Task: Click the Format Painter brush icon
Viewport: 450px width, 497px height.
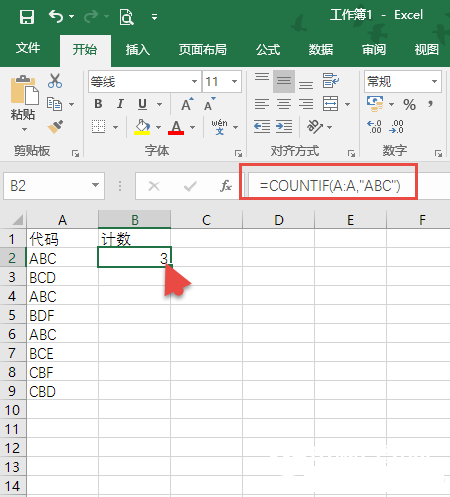Action: [x=55, y=127]
